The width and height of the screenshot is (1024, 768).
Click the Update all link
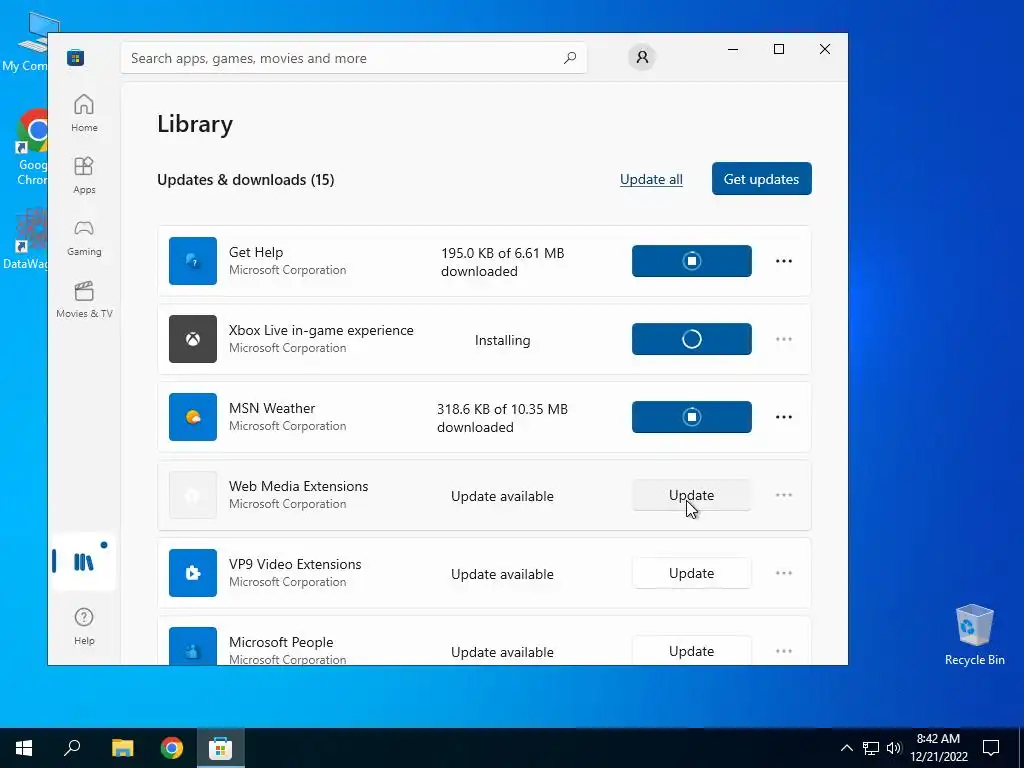651,179
